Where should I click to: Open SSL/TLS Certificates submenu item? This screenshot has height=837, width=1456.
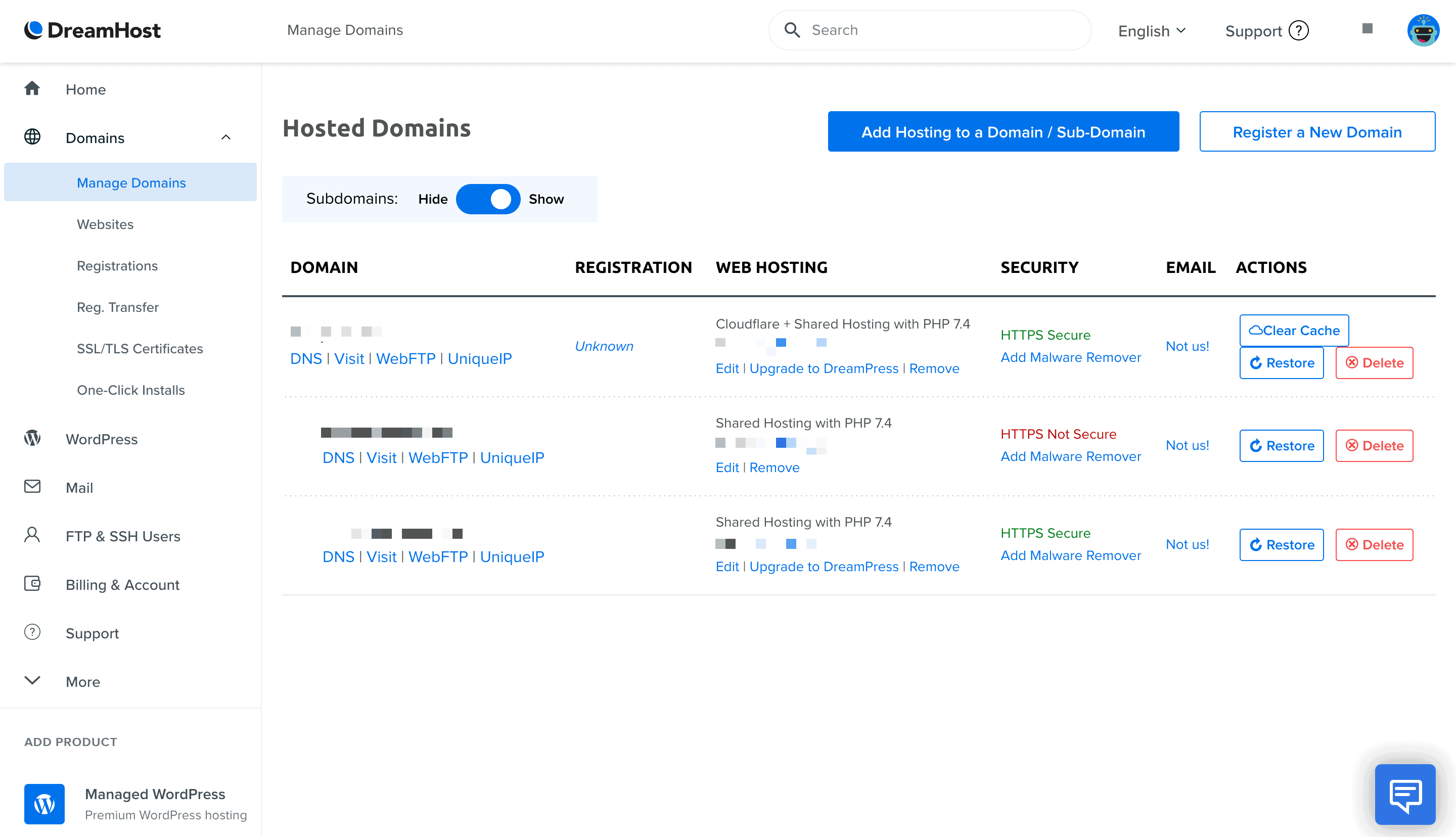point(140,348)
